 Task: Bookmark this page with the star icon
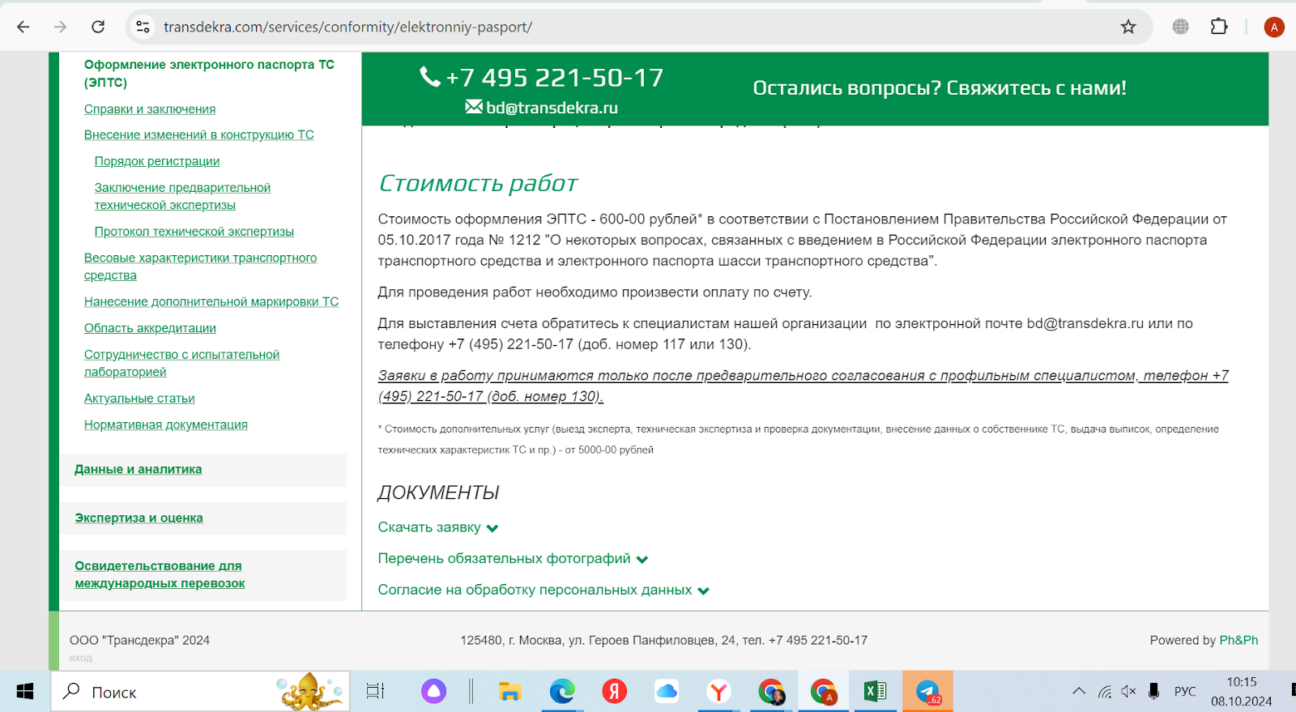click(1128, 27)
